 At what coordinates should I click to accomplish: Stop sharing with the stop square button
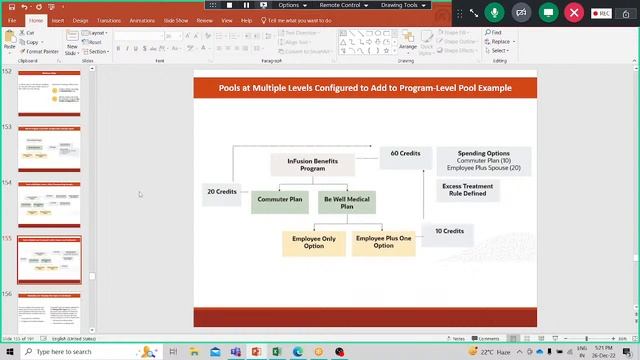click(x=229, y=5)
